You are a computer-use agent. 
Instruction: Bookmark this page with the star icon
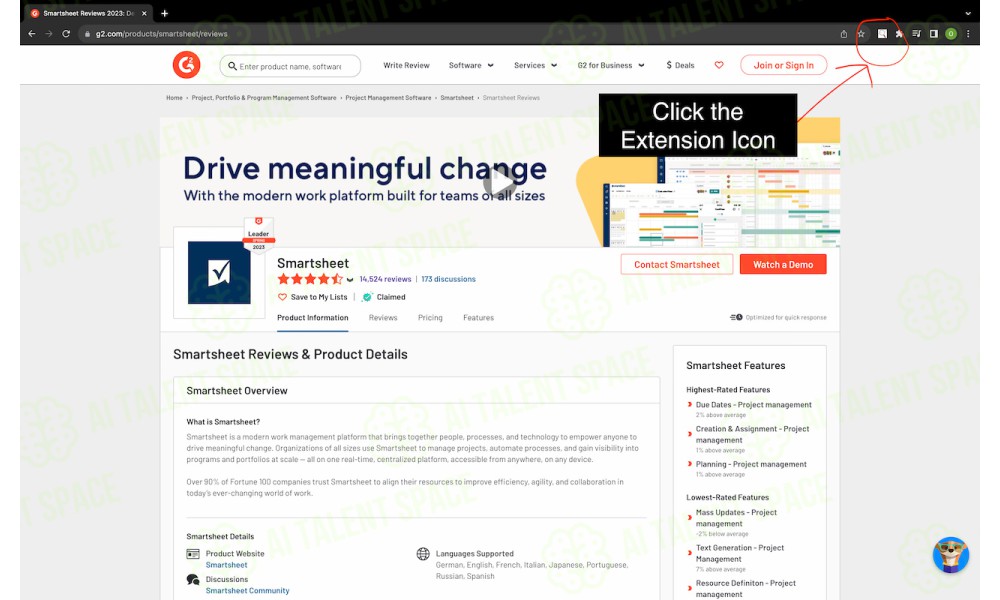pos(861,34)
